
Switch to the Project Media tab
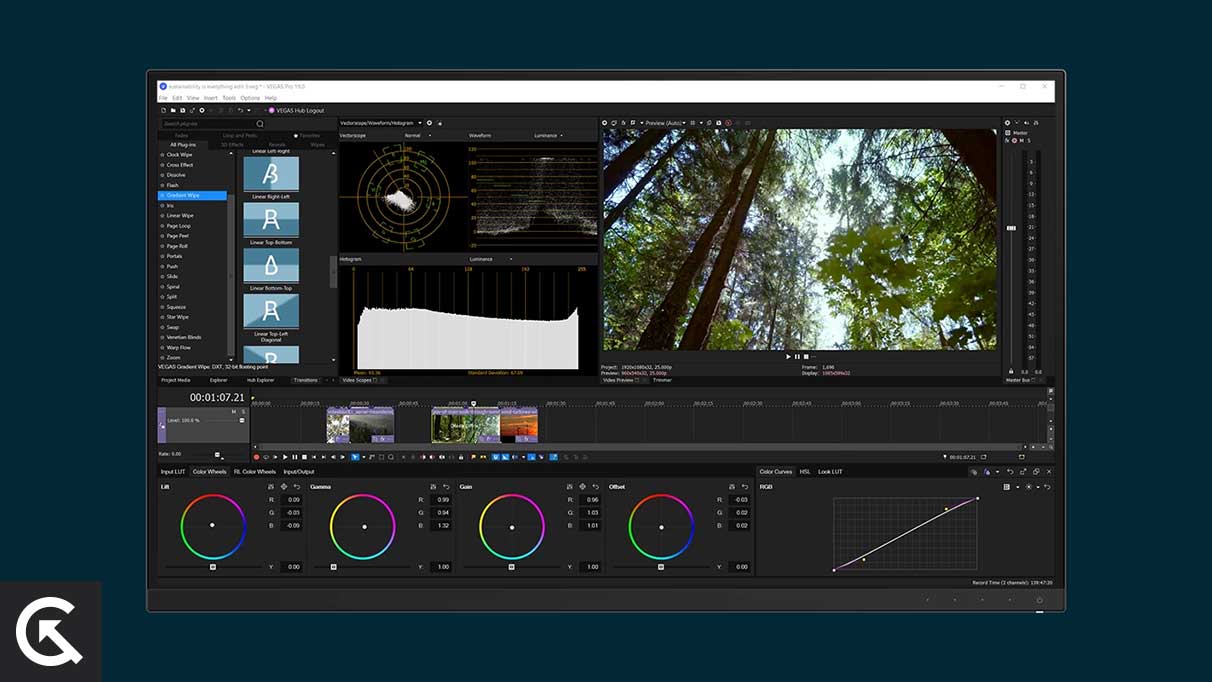pos(176,380)
